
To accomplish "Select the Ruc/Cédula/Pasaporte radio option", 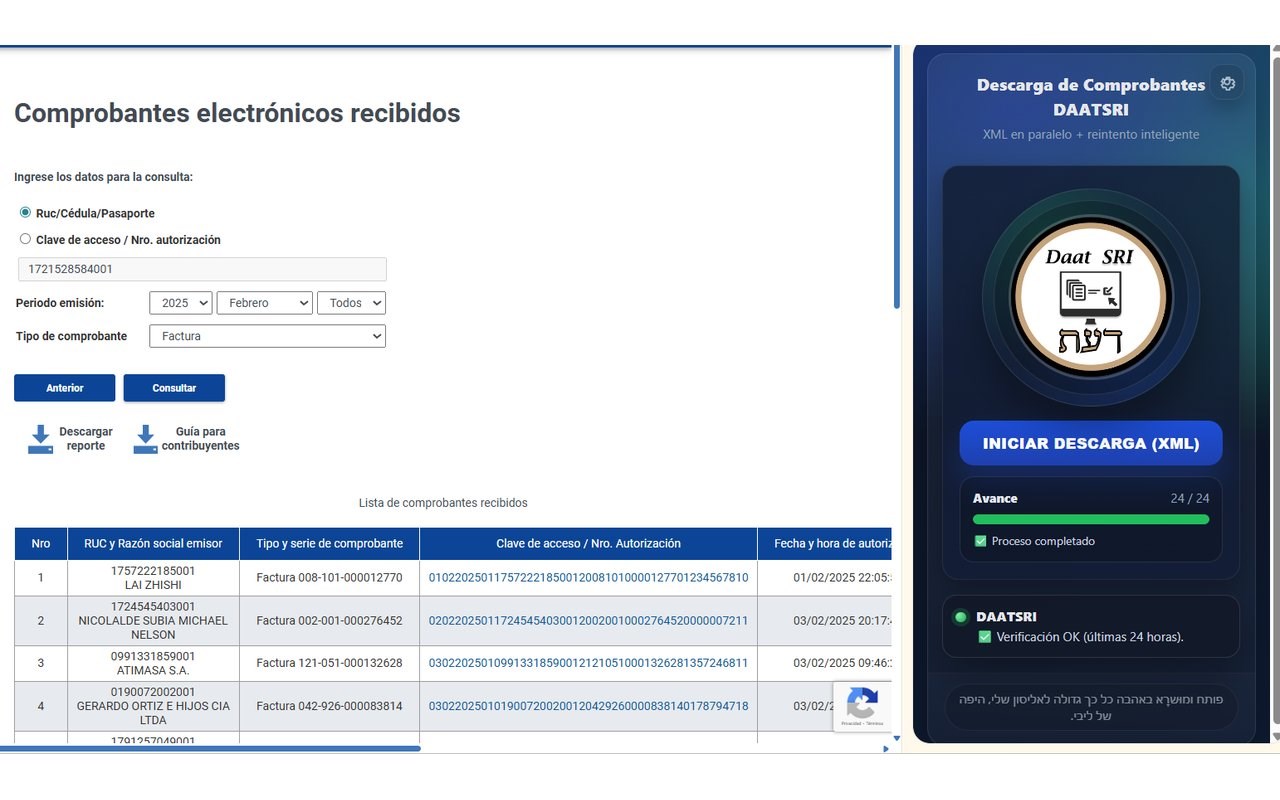I will click(x=25, y=212).
